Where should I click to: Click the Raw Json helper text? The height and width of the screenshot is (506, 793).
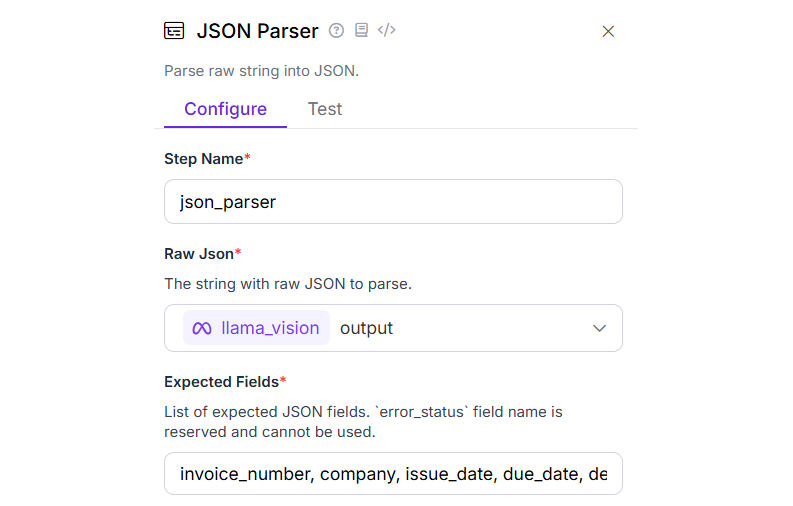288,284
